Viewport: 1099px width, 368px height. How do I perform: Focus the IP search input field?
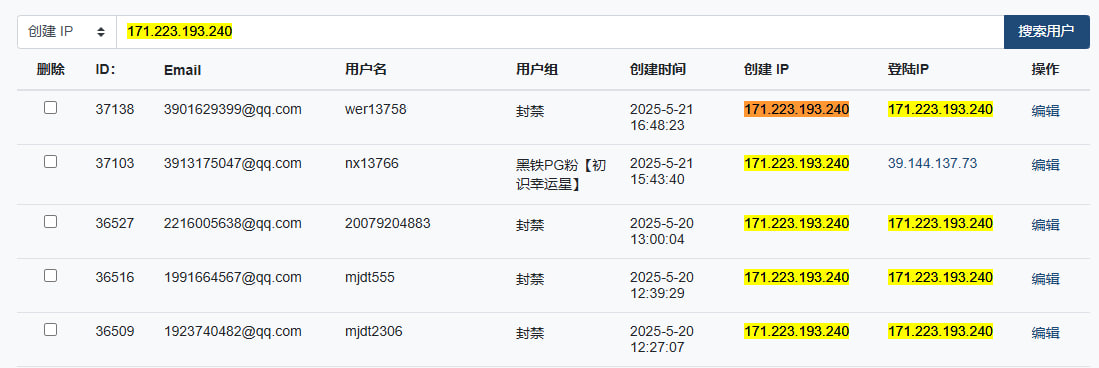559,32
